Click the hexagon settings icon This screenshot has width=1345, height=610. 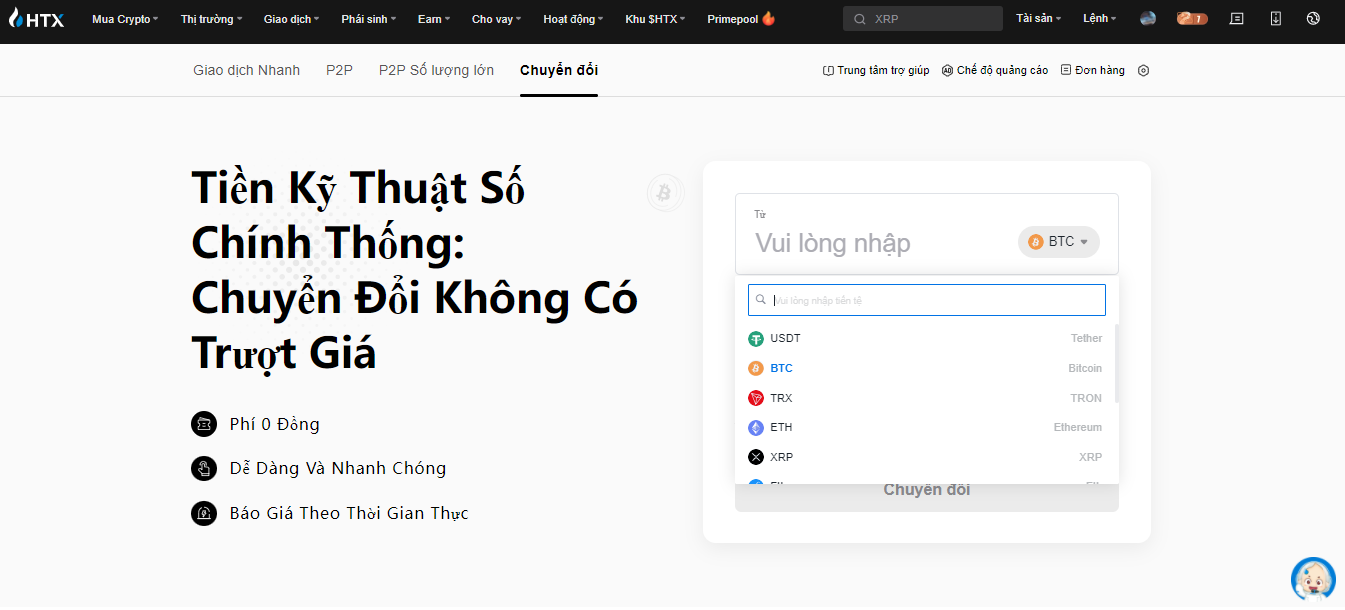click(1144, 71)
